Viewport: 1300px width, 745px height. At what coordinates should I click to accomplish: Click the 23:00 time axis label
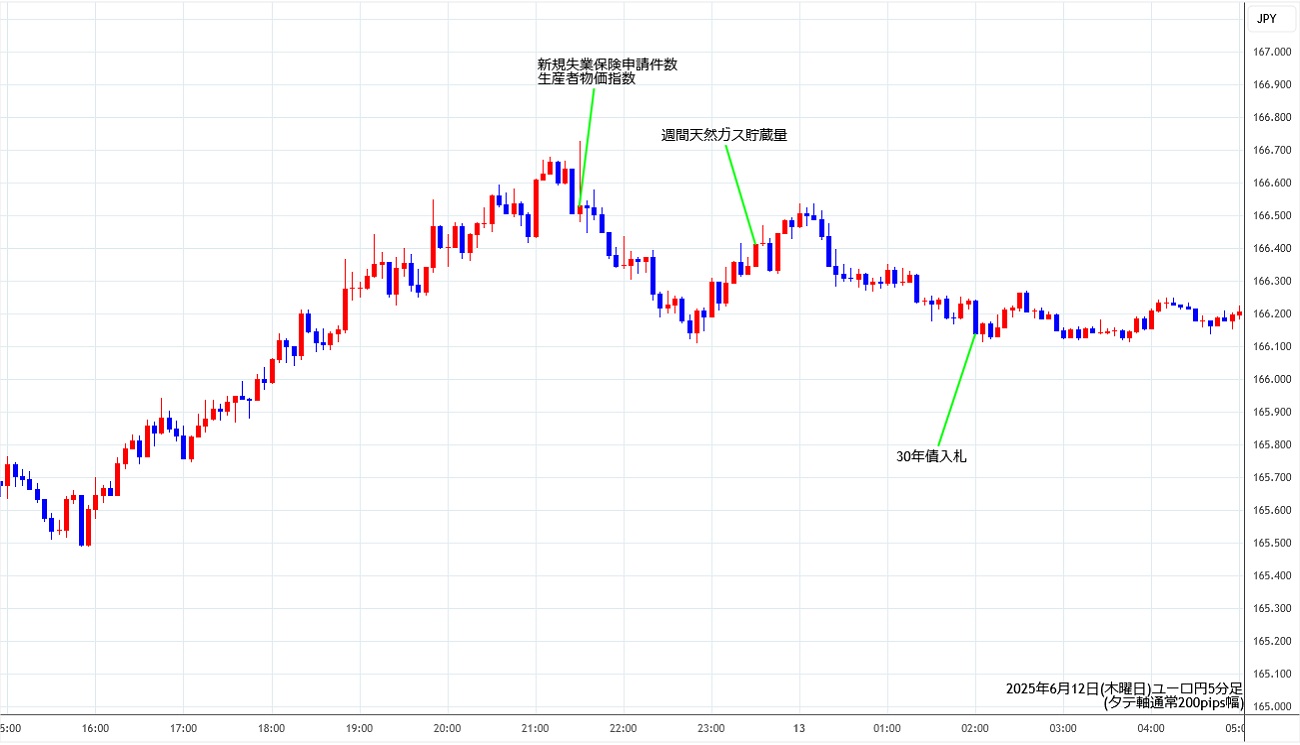click(x=711, y=728)
